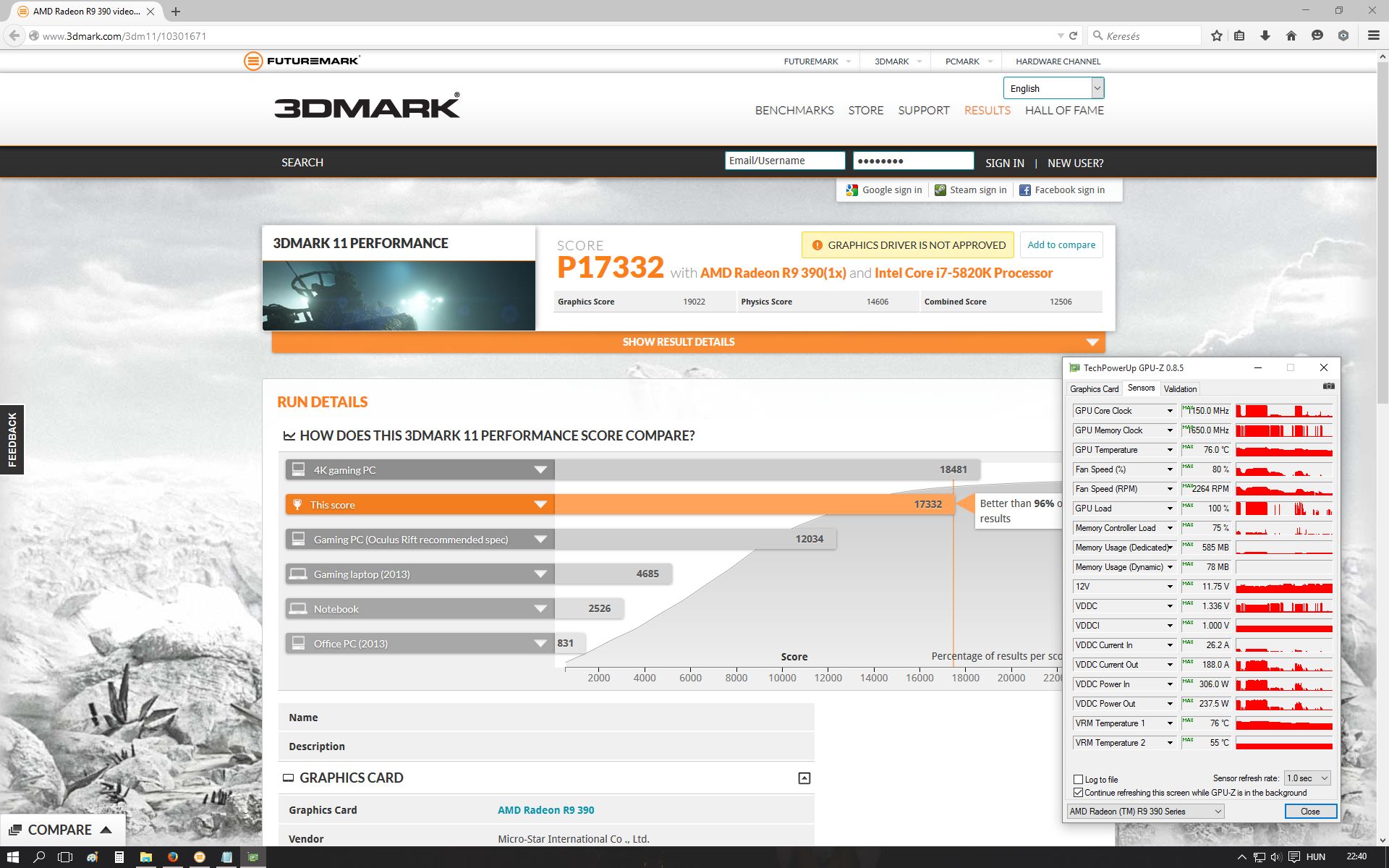The image size is (1389, 868).
Task: Open the smiley chat icon in Firefox toolbar
Action: [x=1317, y=35]
